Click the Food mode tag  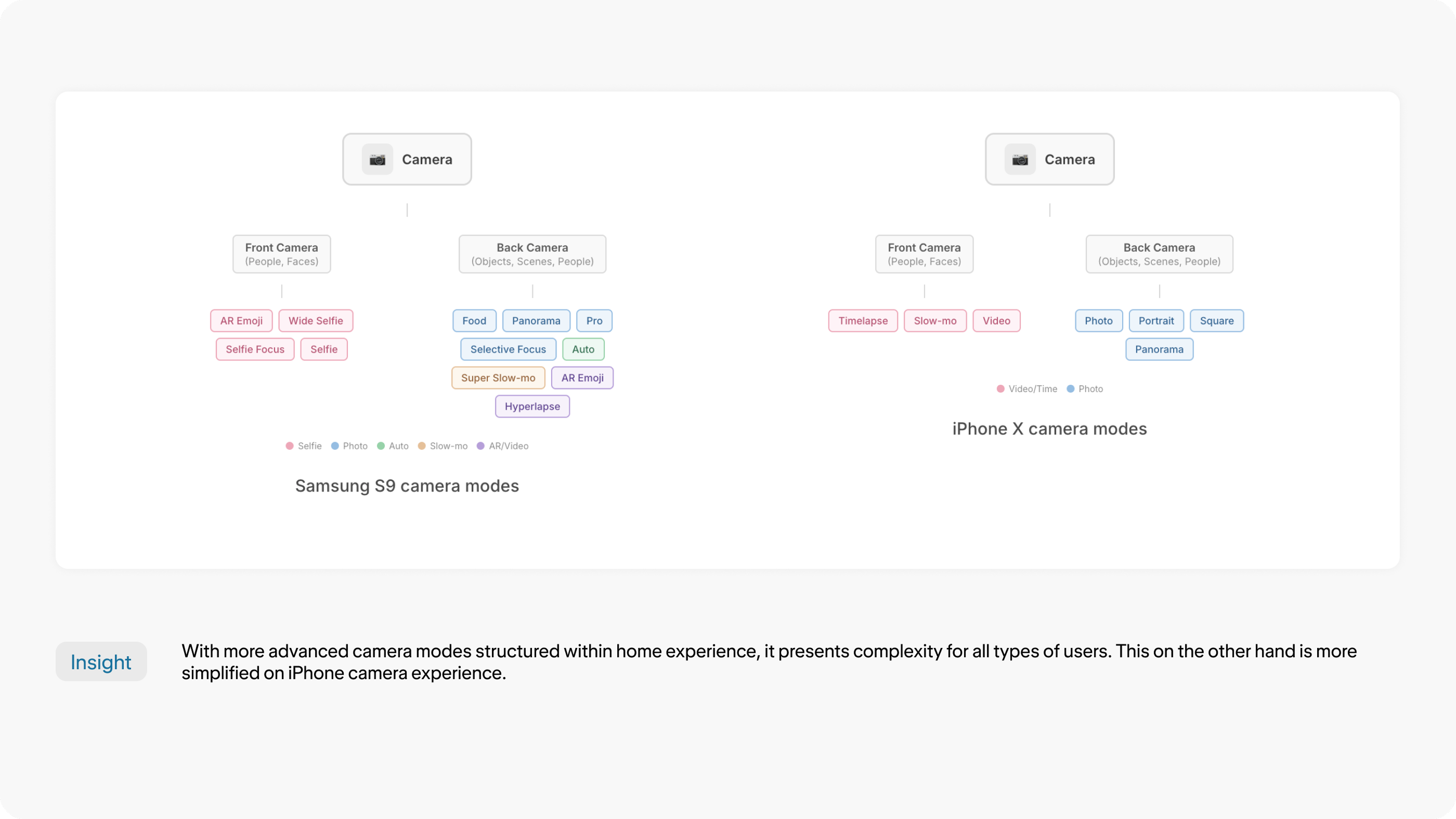474,320
